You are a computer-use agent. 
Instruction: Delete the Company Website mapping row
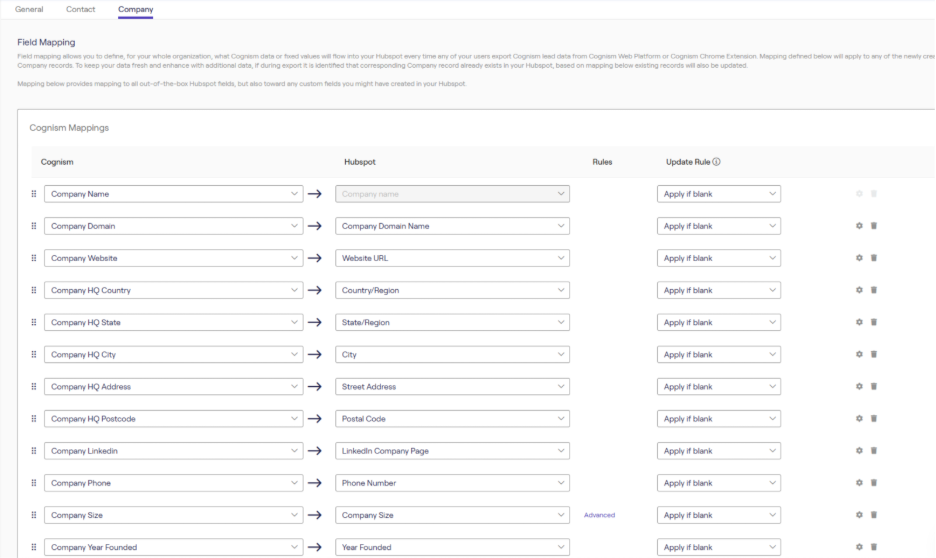873,258
